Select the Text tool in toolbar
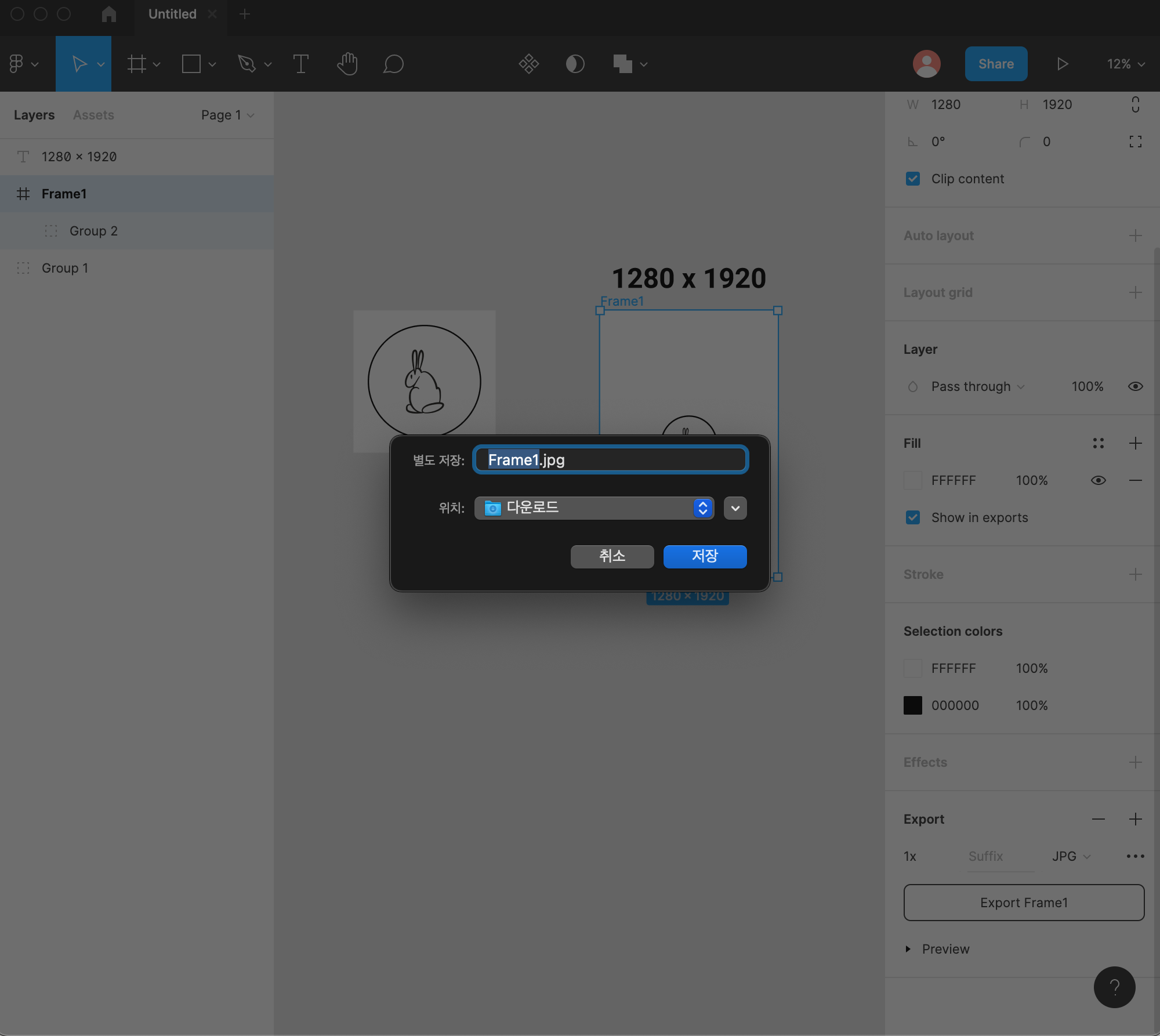The height and width of the screenshot is (1036, 1160). coord(300,64)
